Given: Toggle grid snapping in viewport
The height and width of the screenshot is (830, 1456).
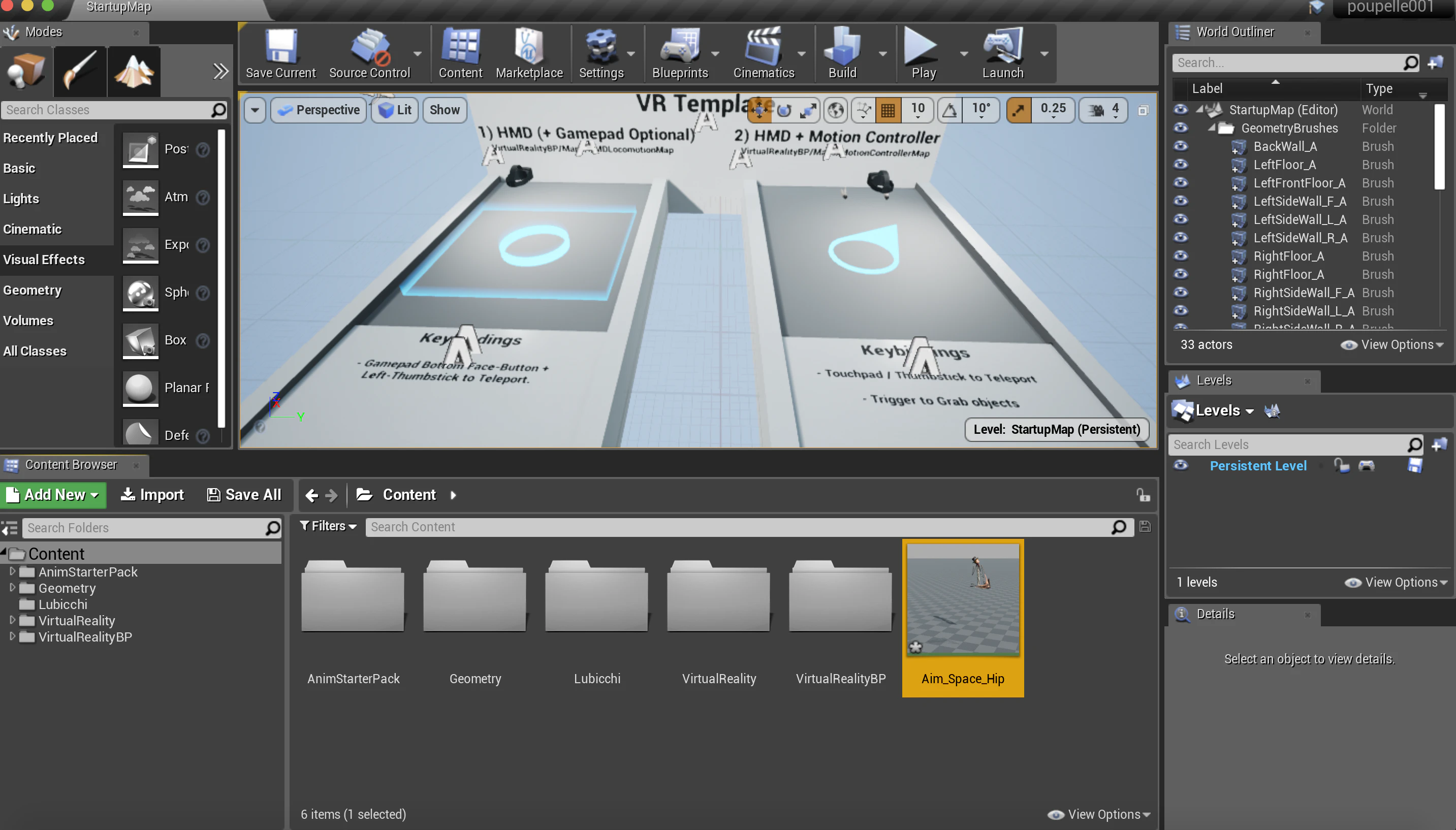Looking at the screenshot, I should [888, 110].
